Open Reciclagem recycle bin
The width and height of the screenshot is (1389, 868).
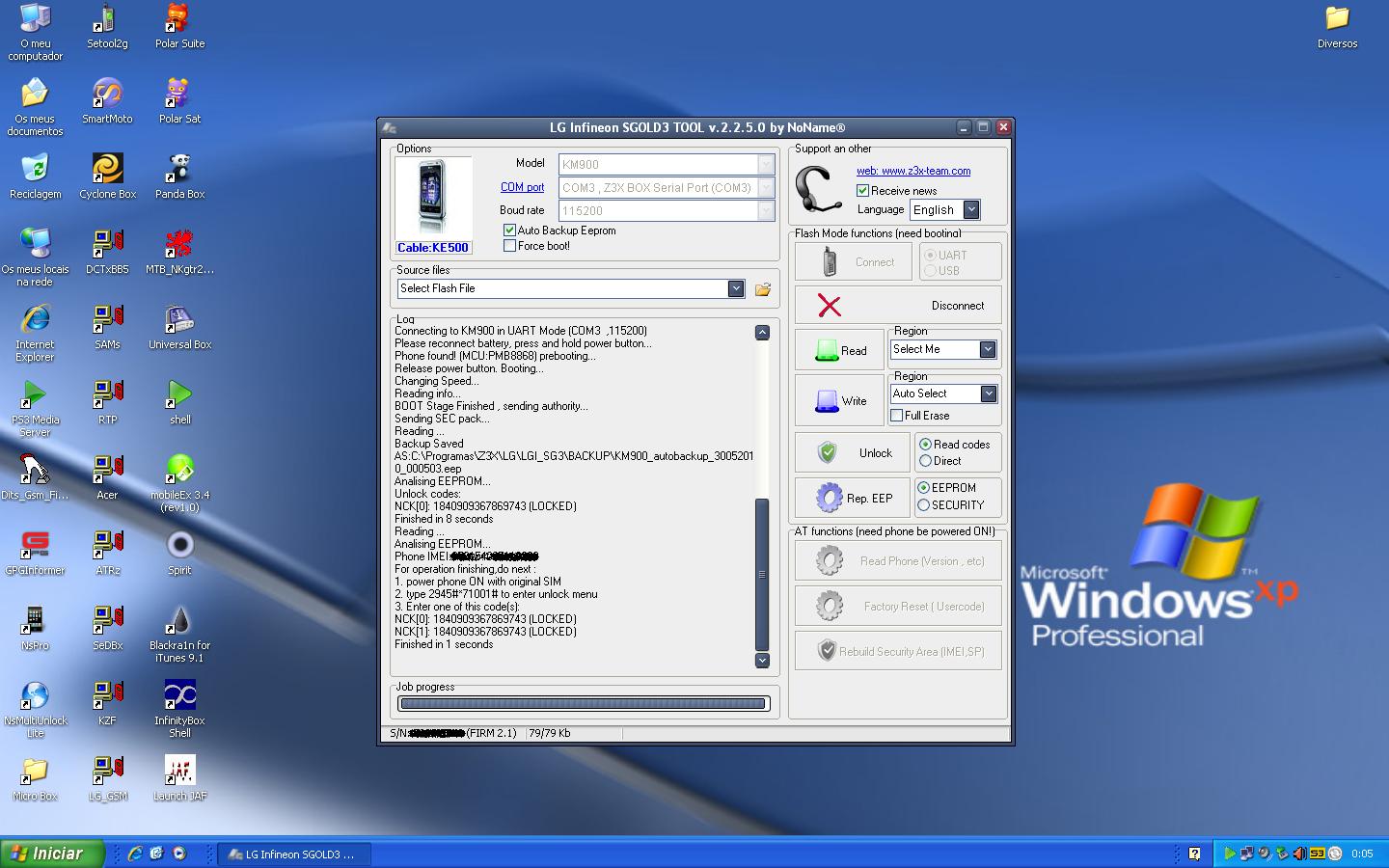tap(35, 176)
